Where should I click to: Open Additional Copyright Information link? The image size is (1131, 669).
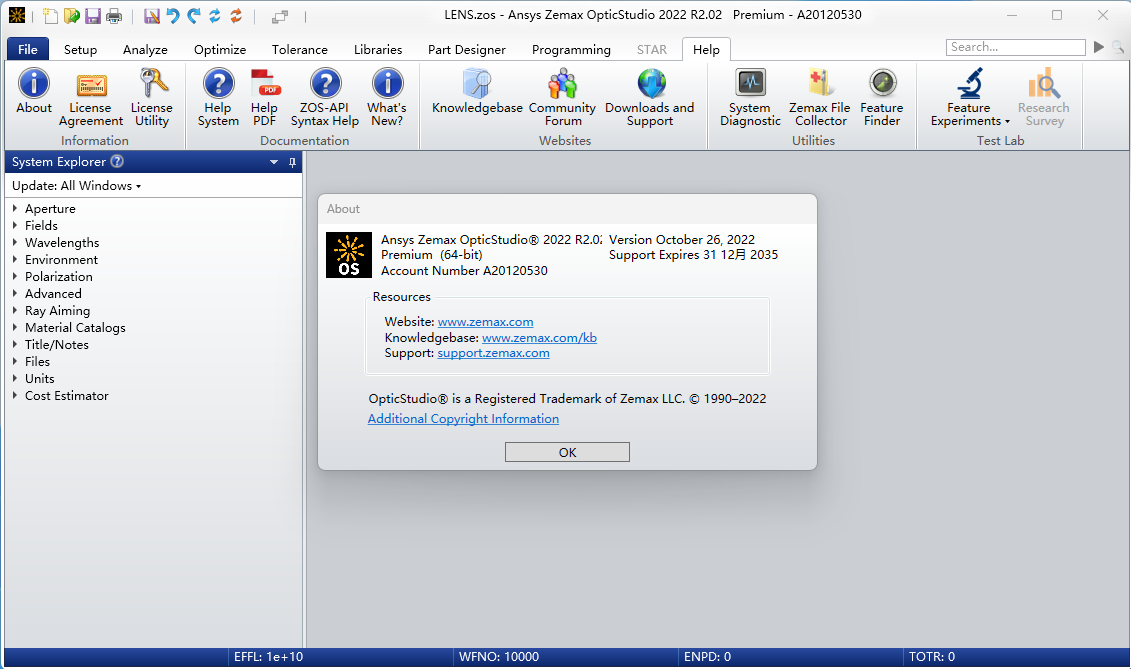pyautogui.click(x=463, y=419)
